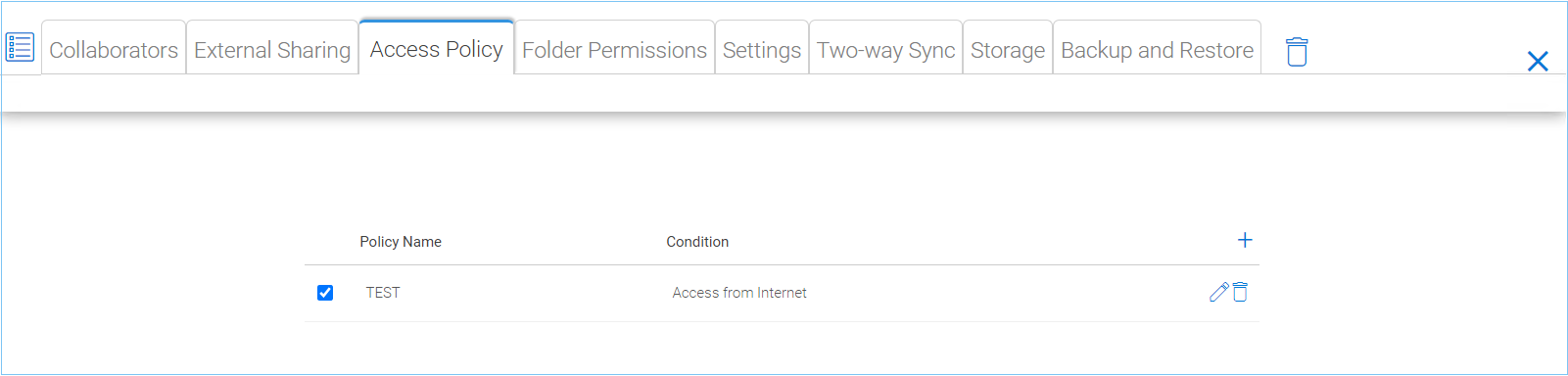Select the TEST policy name text
The height and width of the screenshot is (376, 1568).
click(x=383, y=293)
